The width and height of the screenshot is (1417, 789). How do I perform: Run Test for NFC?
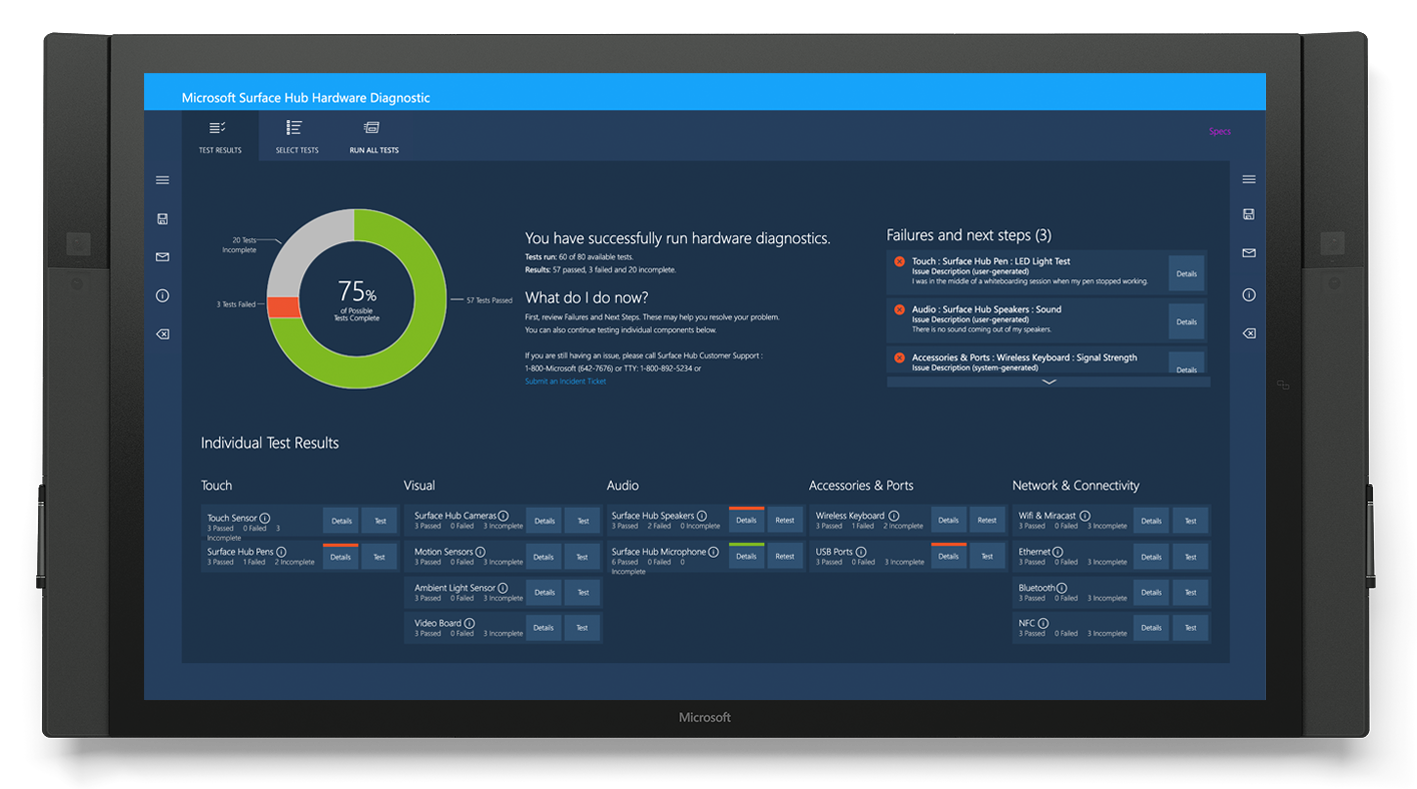(1191, 628)
